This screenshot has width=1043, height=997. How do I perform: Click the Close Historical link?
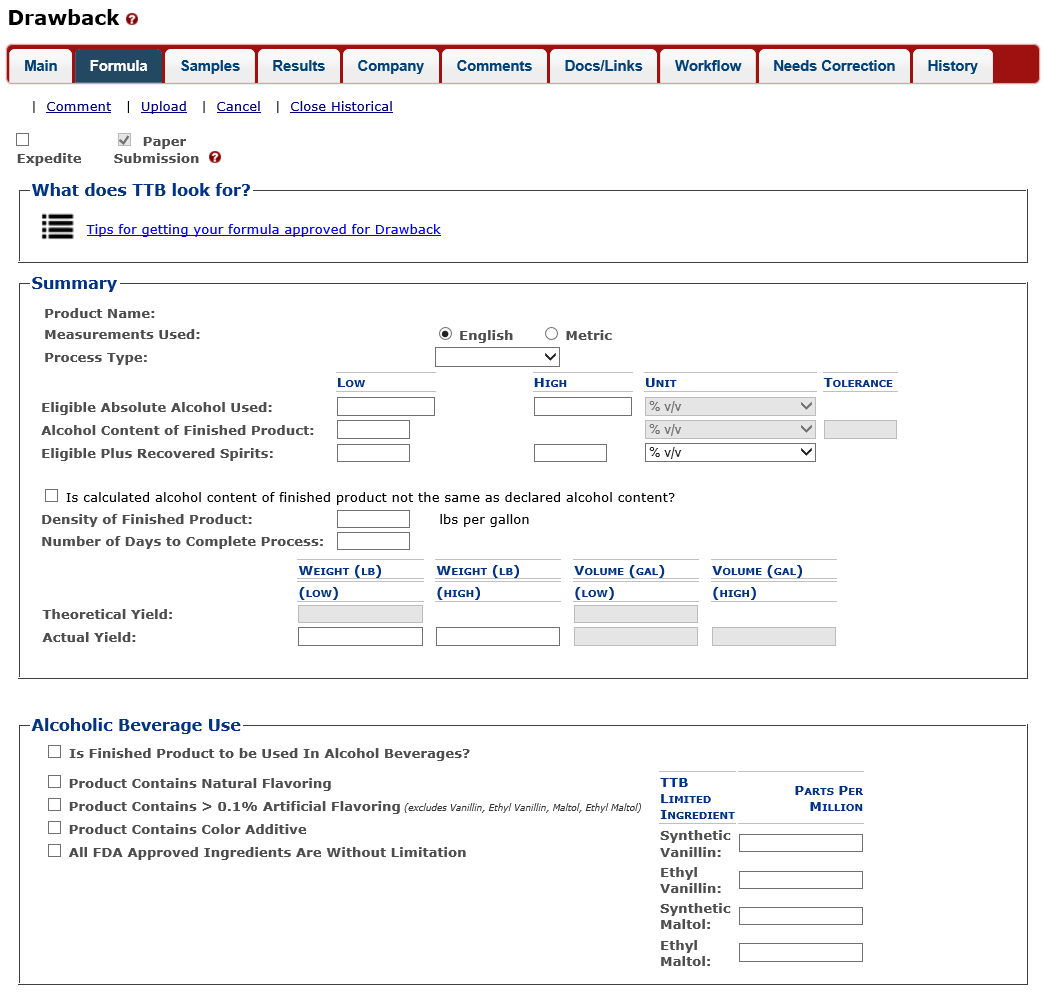click(341, 106)
